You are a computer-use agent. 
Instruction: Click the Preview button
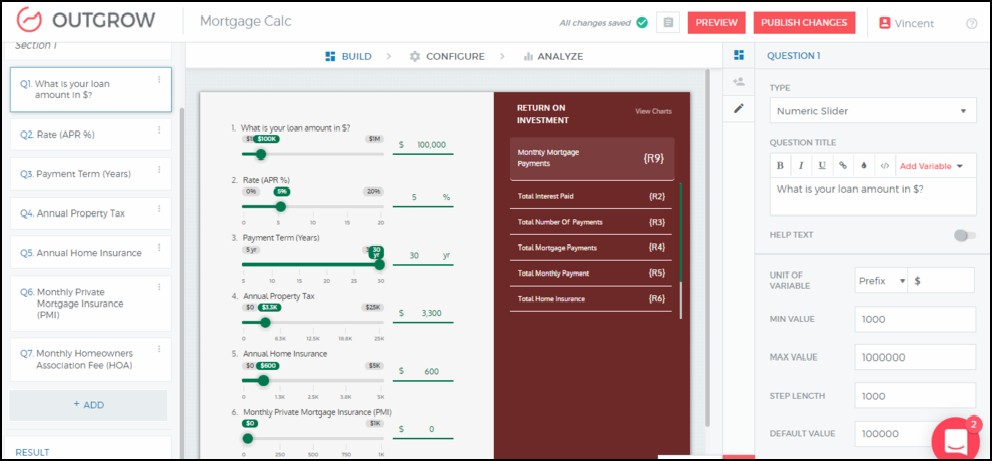716,23
